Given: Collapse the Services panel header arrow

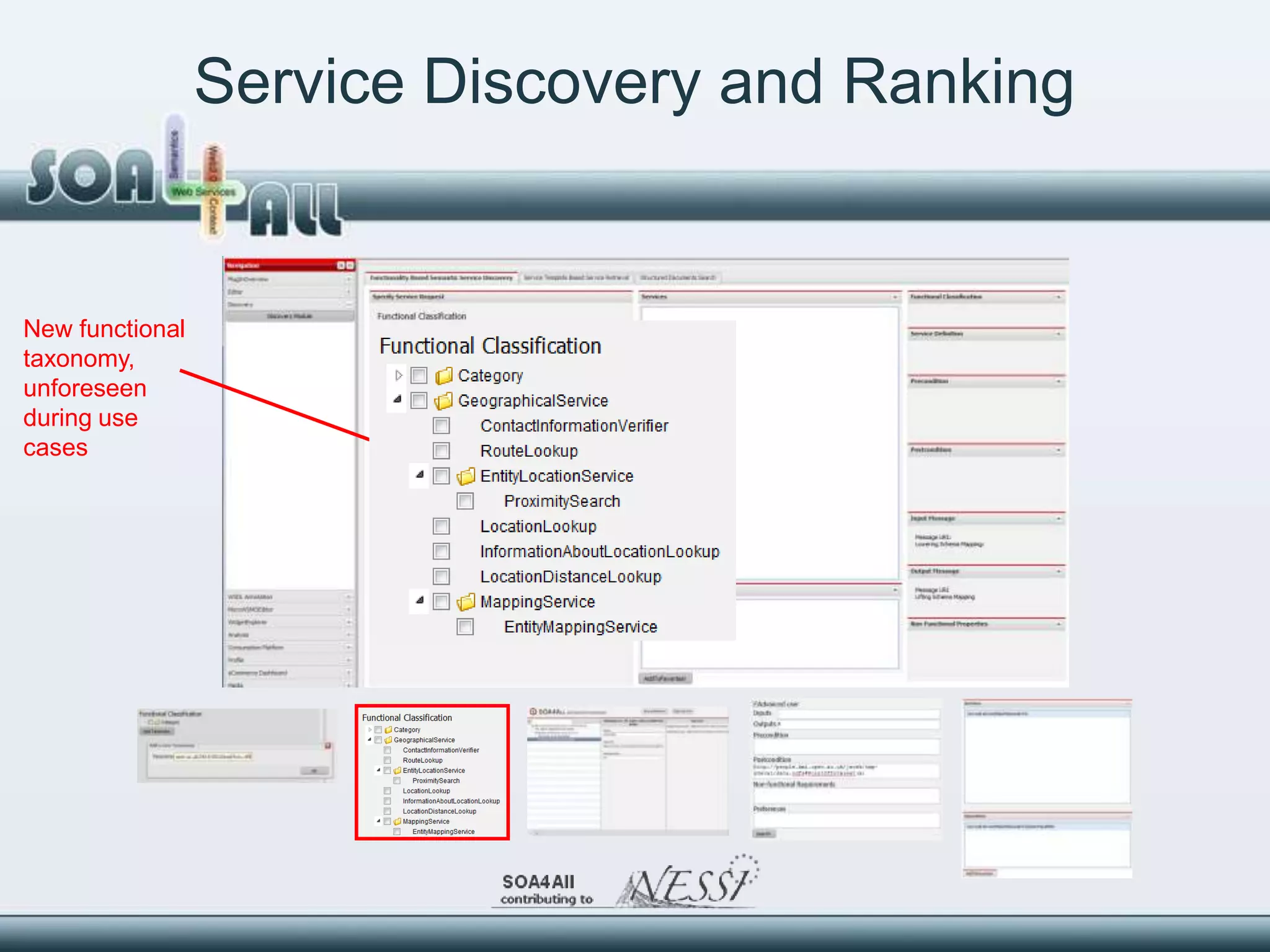Looking at the screenshot, I should (x=895, y=297).
